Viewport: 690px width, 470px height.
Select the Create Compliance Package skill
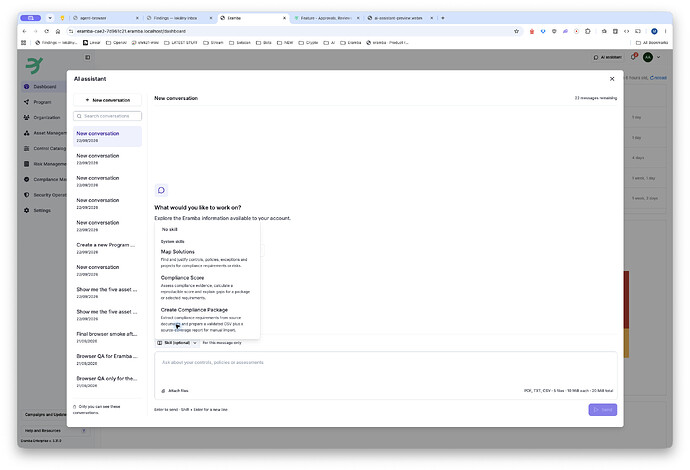tap(208, 319)
